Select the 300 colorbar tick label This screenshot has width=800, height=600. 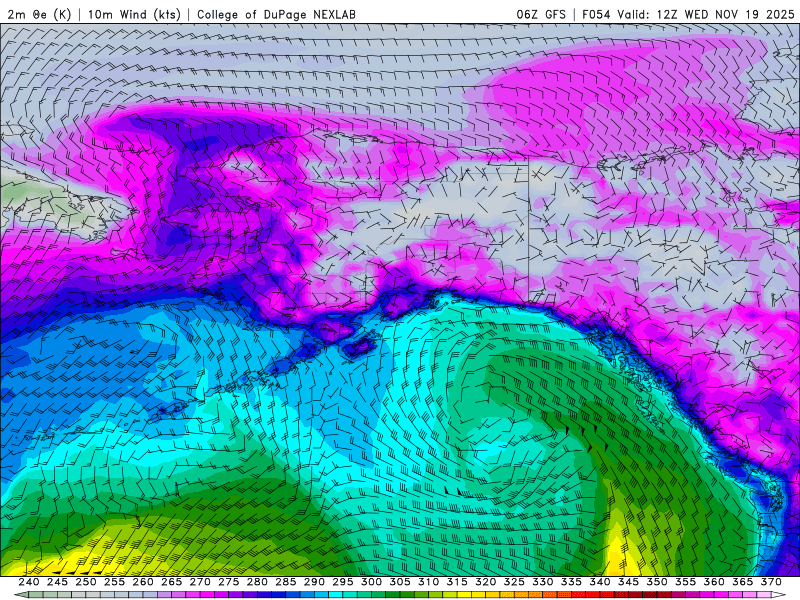[371, 582]
